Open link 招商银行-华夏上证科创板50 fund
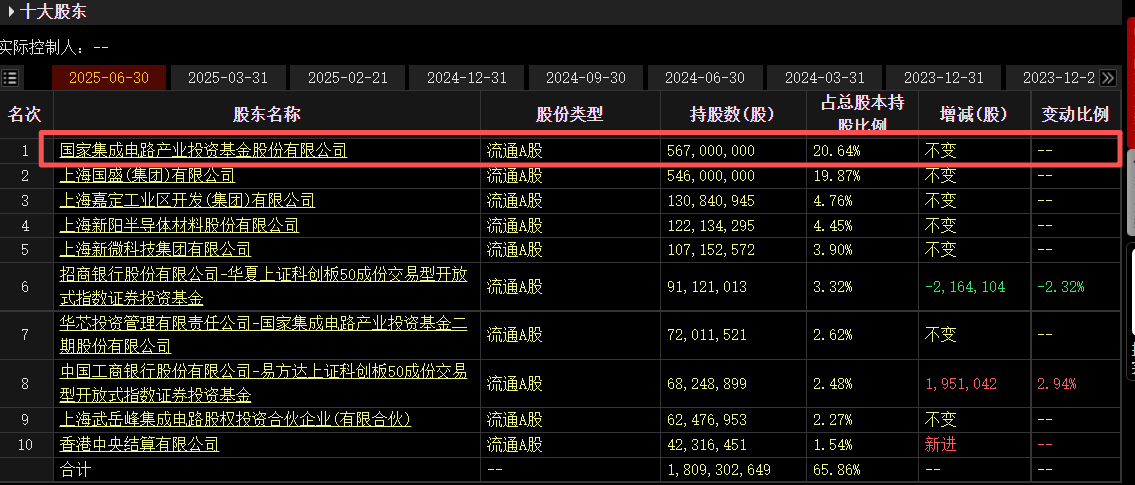 click(x=263, y=287)
